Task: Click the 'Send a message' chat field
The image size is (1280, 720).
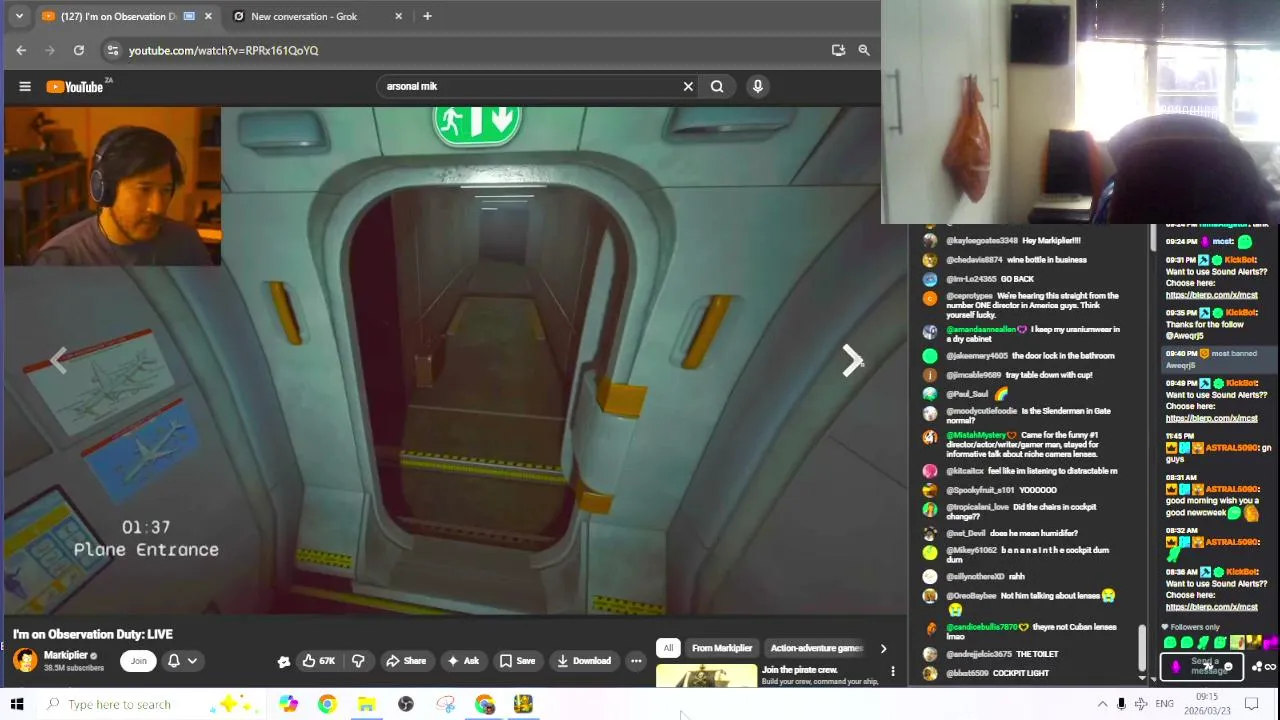Action: click(x=1202, y=666)
